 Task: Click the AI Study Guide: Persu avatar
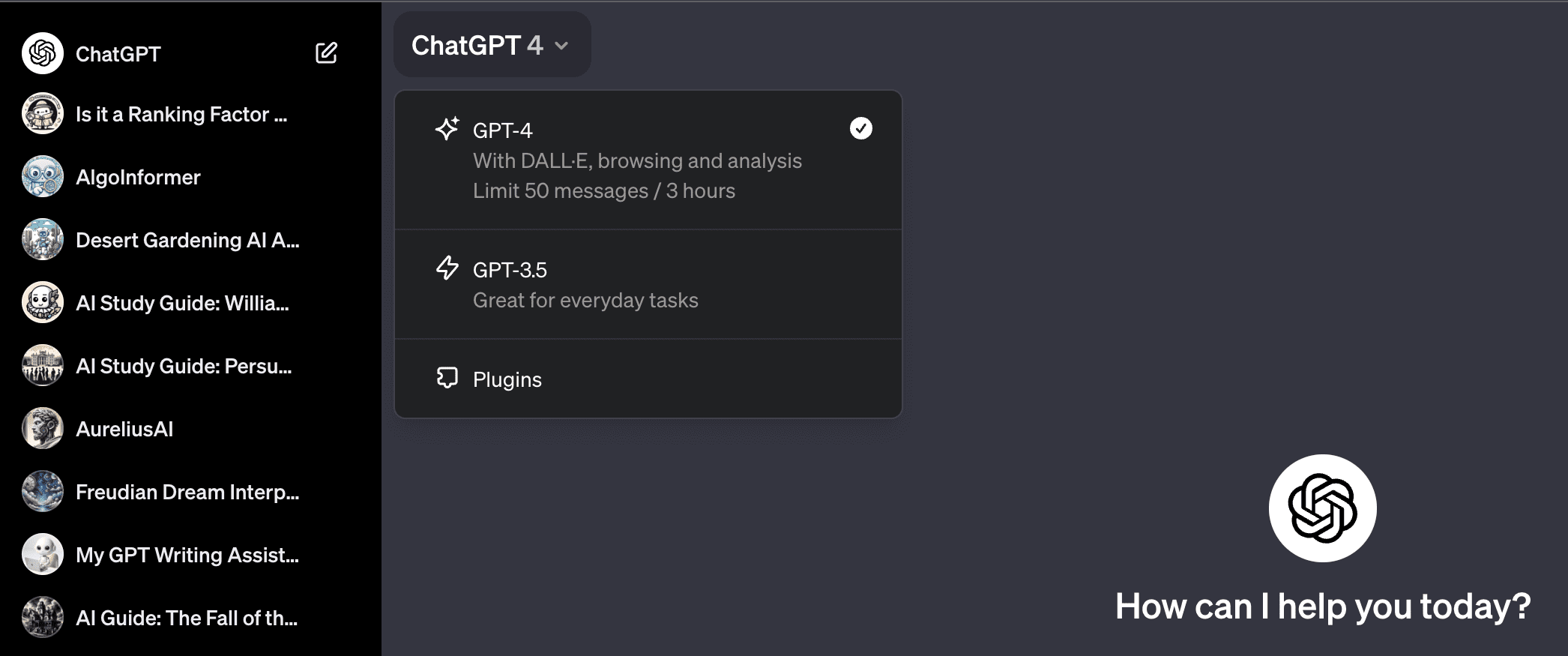click(43, 366)
